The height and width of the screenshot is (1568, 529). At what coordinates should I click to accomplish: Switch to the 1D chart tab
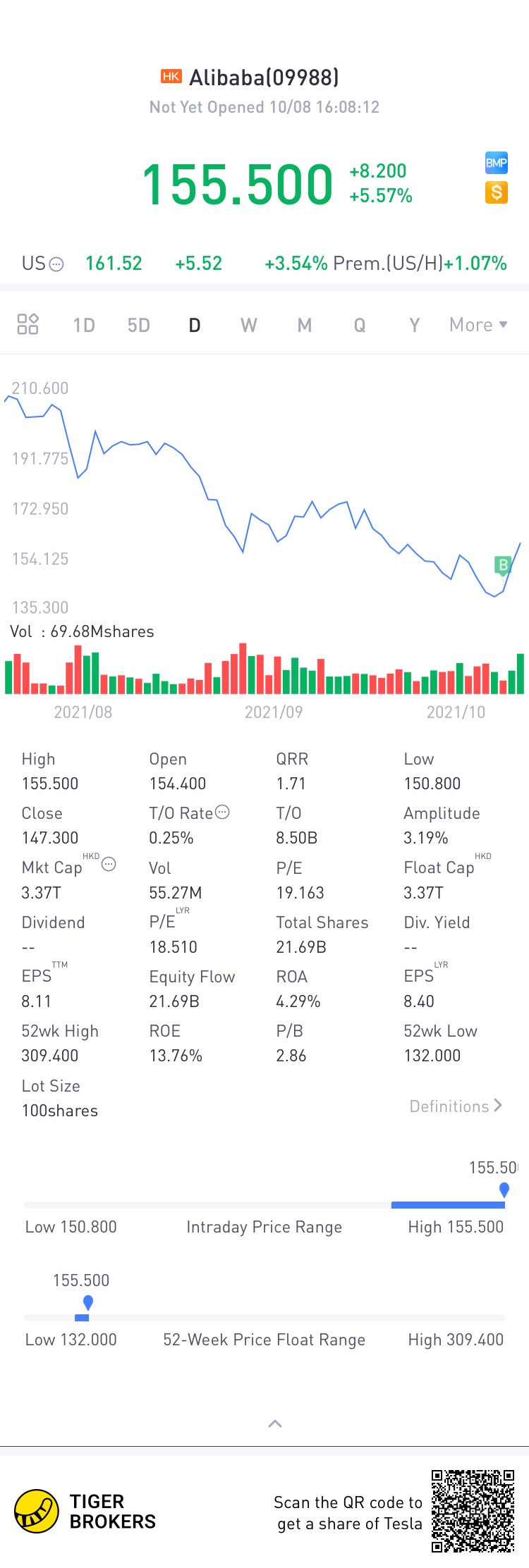coord(84,325)
